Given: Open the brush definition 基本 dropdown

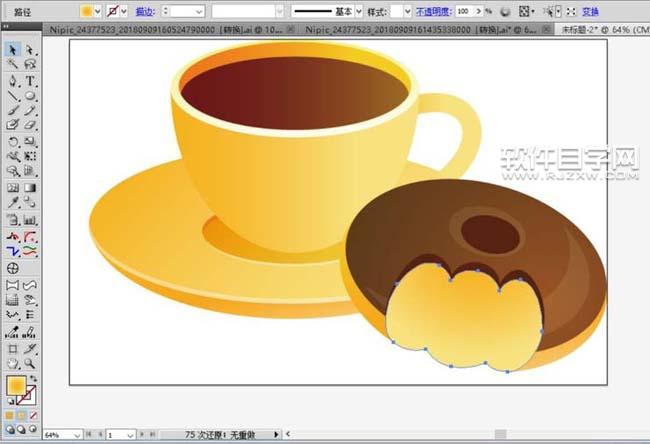Looking at the screenshot, I should (359, 12).
